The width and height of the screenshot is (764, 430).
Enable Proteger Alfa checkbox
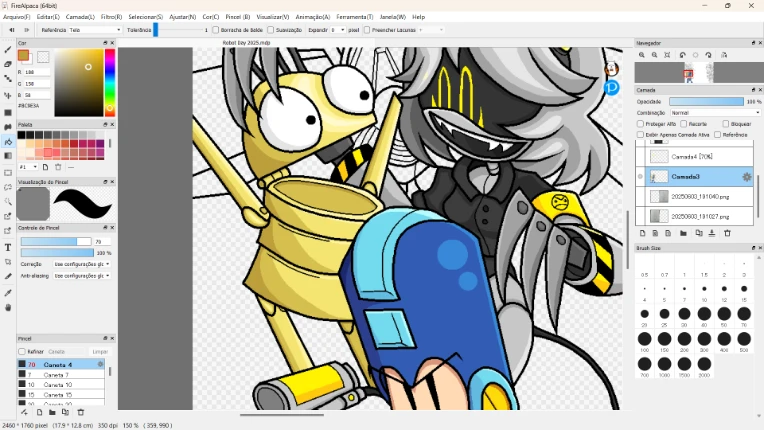tap(640, 124)
